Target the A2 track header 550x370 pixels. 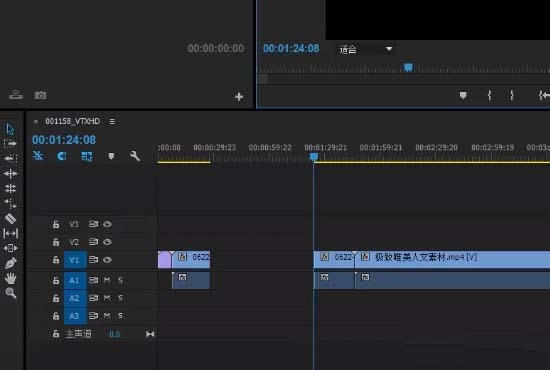pyautogui.click(x=75, y=298)
